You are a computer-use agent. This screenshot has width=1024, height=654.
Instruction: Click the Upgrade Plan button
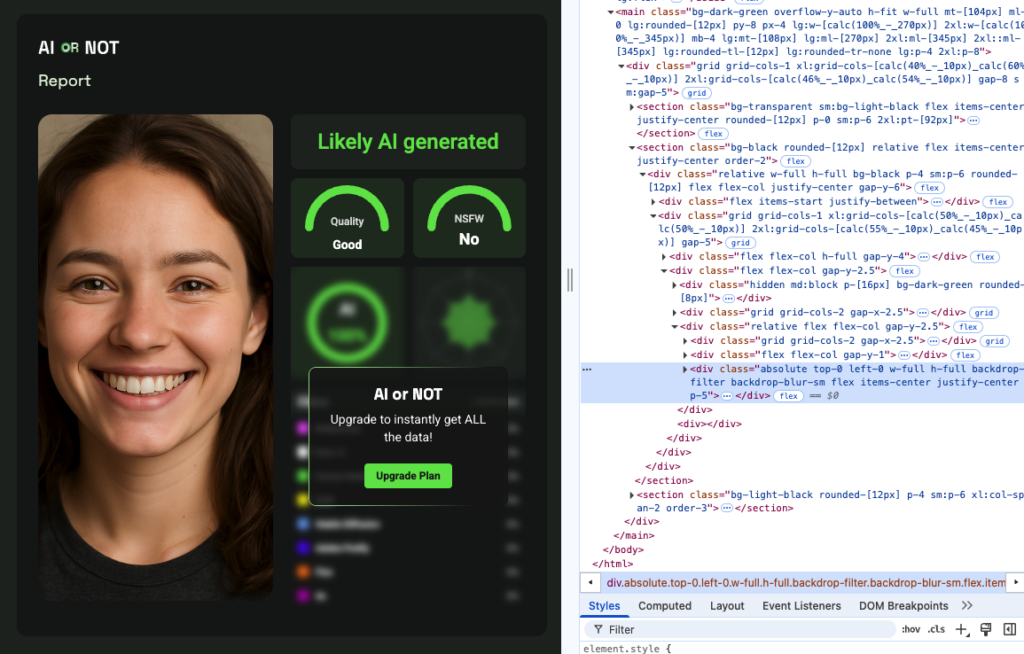(x=408, y=476)
